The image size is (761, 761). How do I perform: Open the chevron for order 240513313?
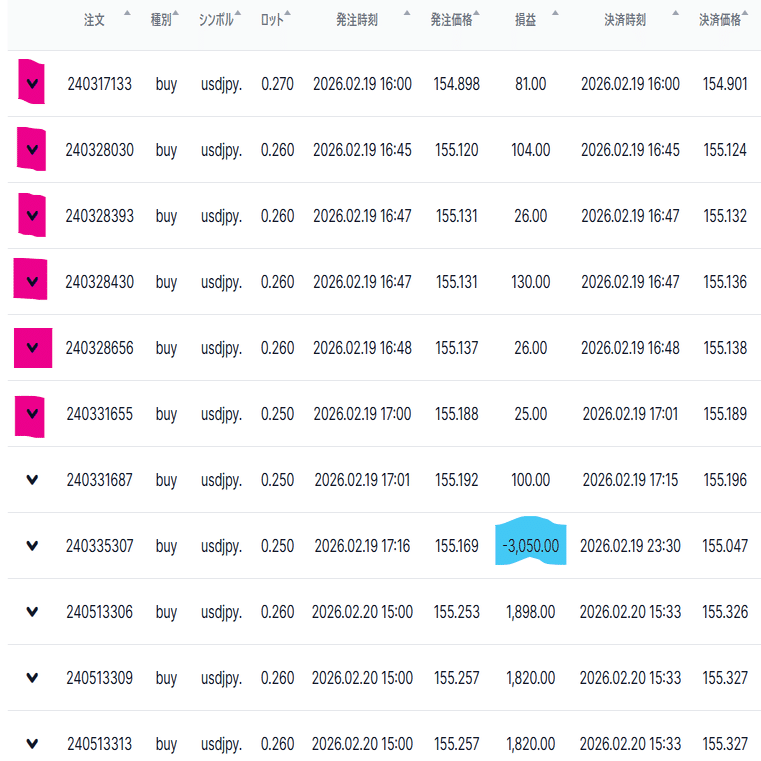click(x=32, y=744)
